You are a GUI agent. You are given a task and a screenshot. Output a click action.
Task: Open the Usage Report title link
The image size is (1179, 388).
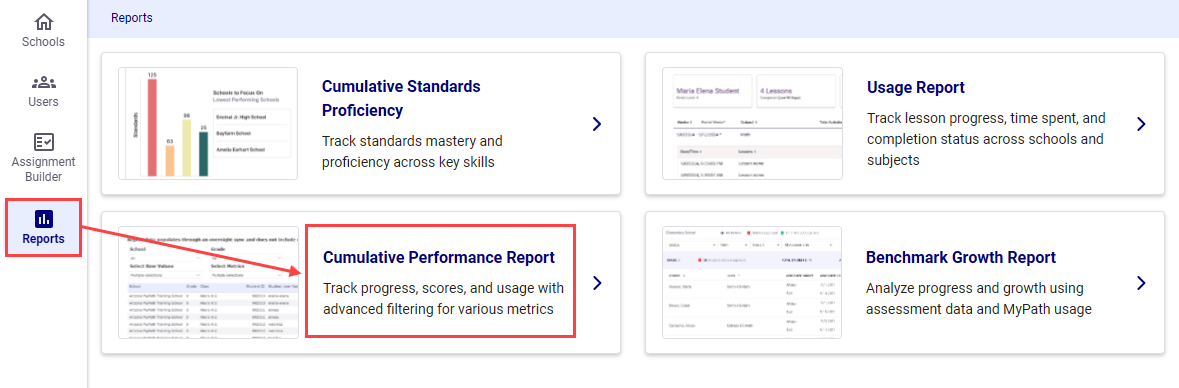916,87
